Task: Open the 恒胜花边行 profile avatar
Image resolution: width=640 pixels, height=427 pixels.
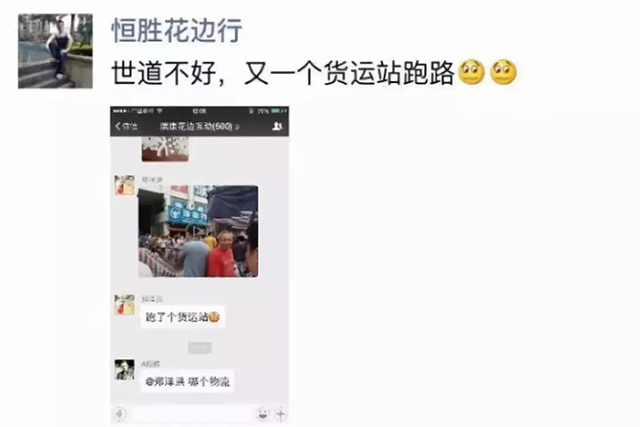Action: click(x=55, y=51)
